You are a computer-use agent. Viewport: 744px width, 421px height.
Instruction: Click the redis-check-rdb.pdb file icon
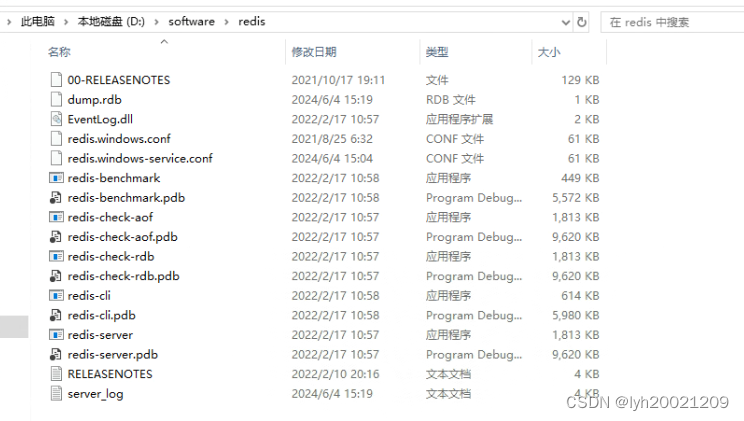click(56, 276)
